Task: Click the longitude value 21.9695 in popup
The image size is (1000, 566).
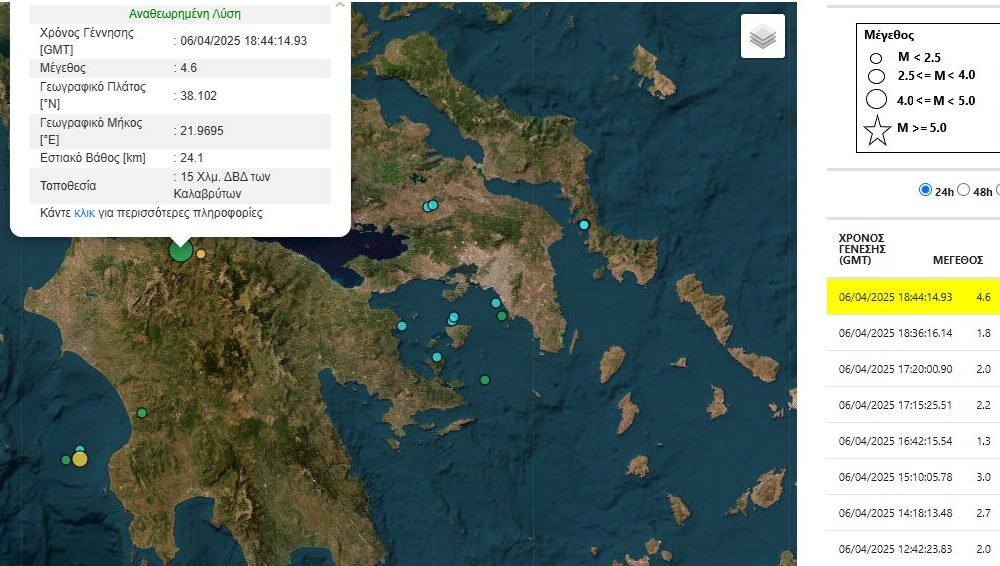Action: (x=202, y=131)
